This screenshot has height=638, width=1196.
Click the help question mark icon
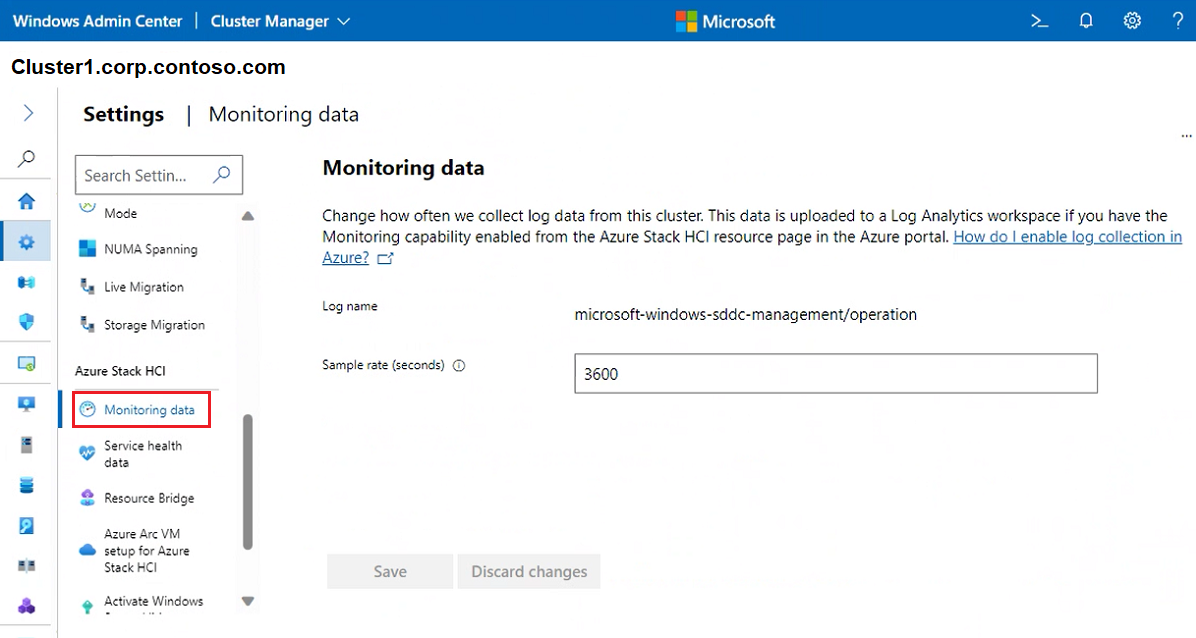click(1177, 21)
